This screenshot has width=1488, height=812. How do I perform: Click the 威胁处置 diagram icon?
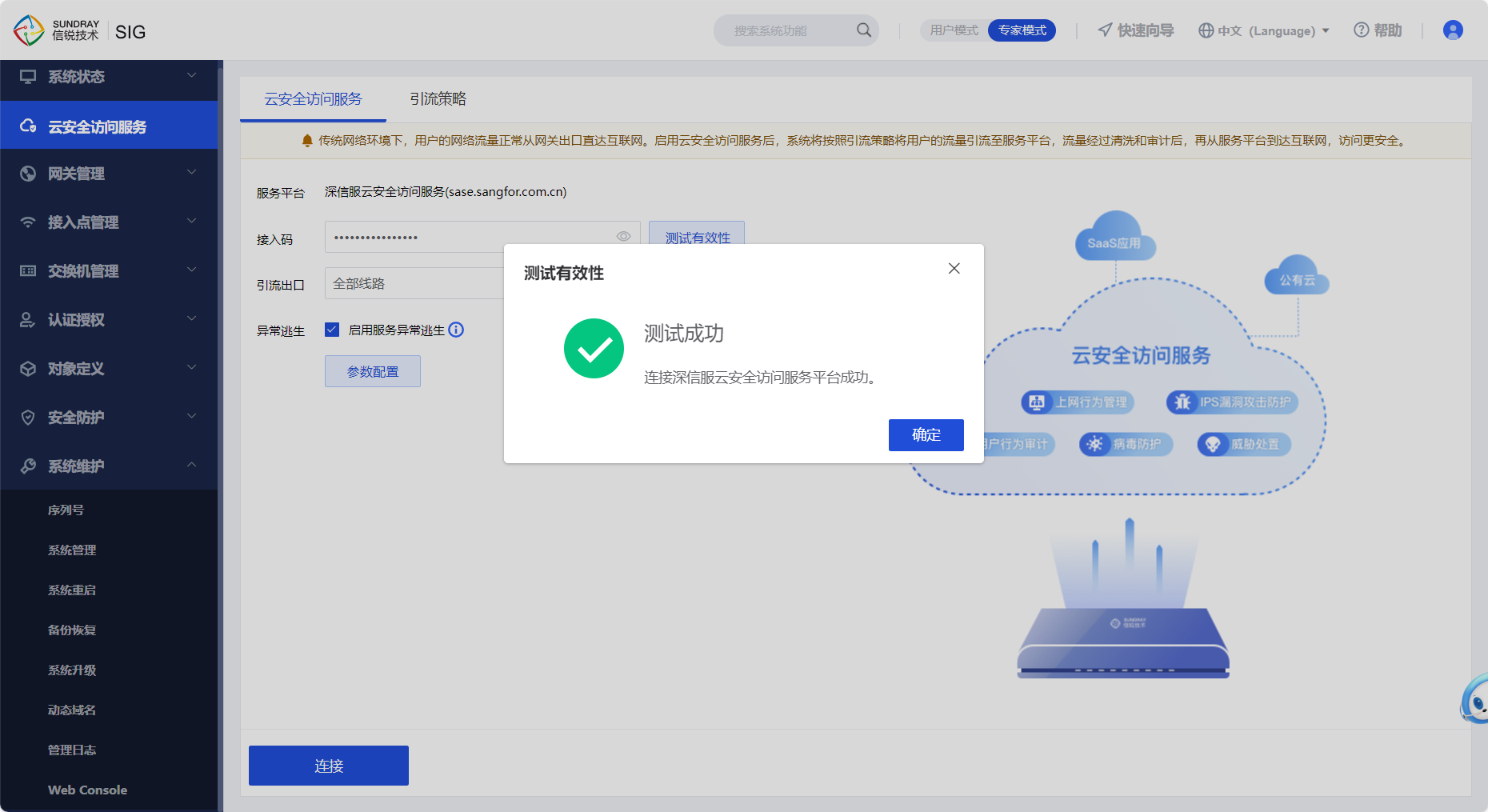(x=1213, y=444)
